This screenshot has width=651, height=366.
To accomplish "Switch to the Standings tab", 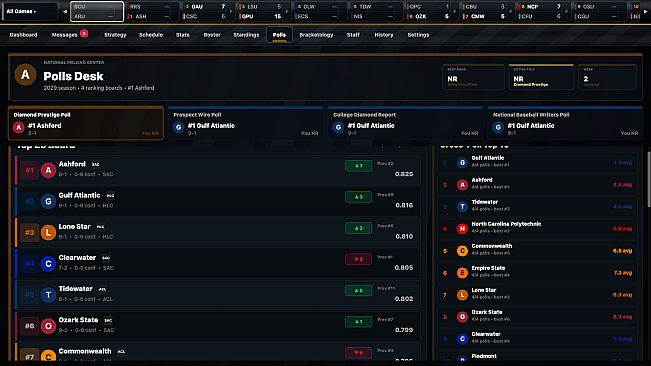I will (x=246, y=35).
